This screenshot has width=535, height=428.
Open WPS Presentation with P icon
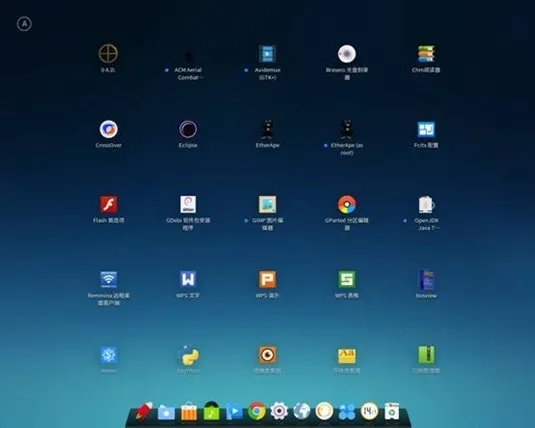tap(268, 280)
